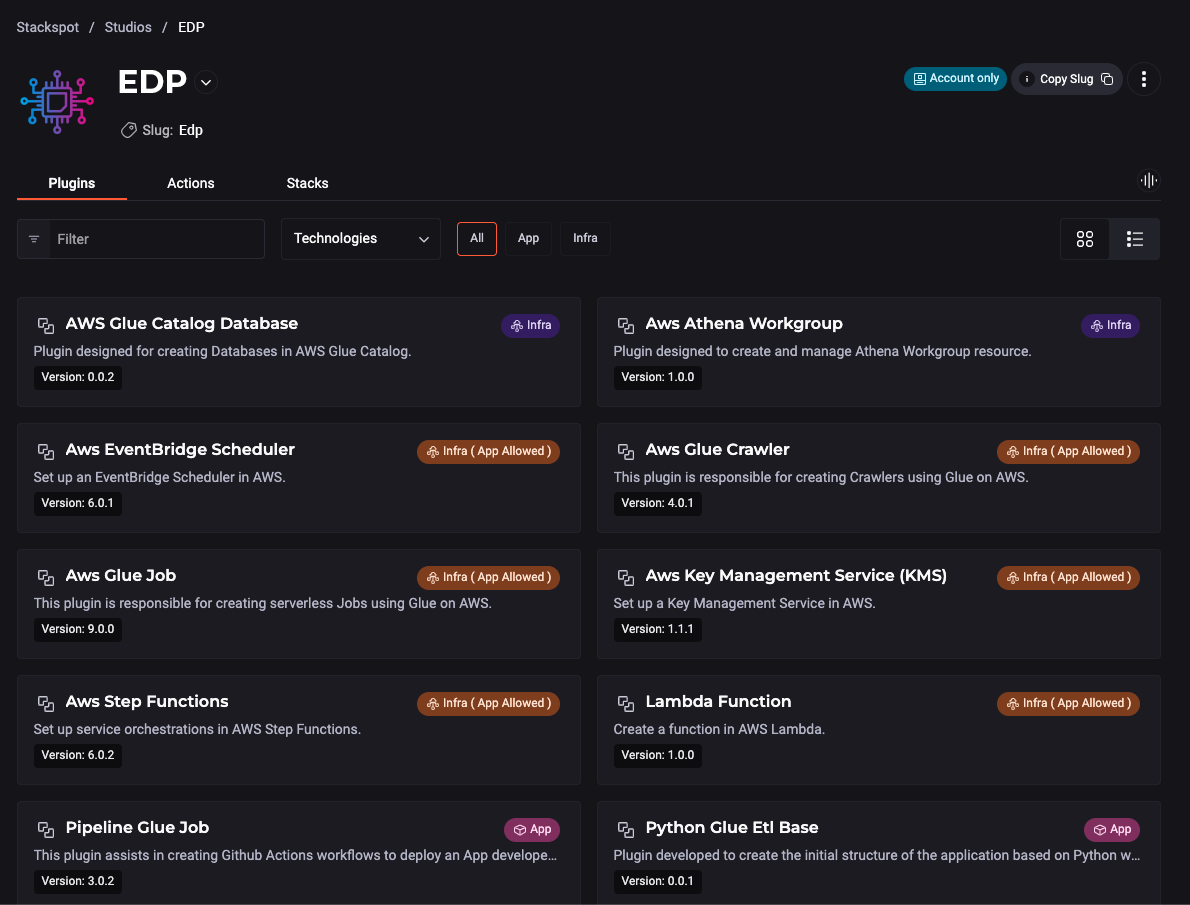Select the Infra filter chip
Viewport: 1190px width, 905px height.
[x=585, y=238]
